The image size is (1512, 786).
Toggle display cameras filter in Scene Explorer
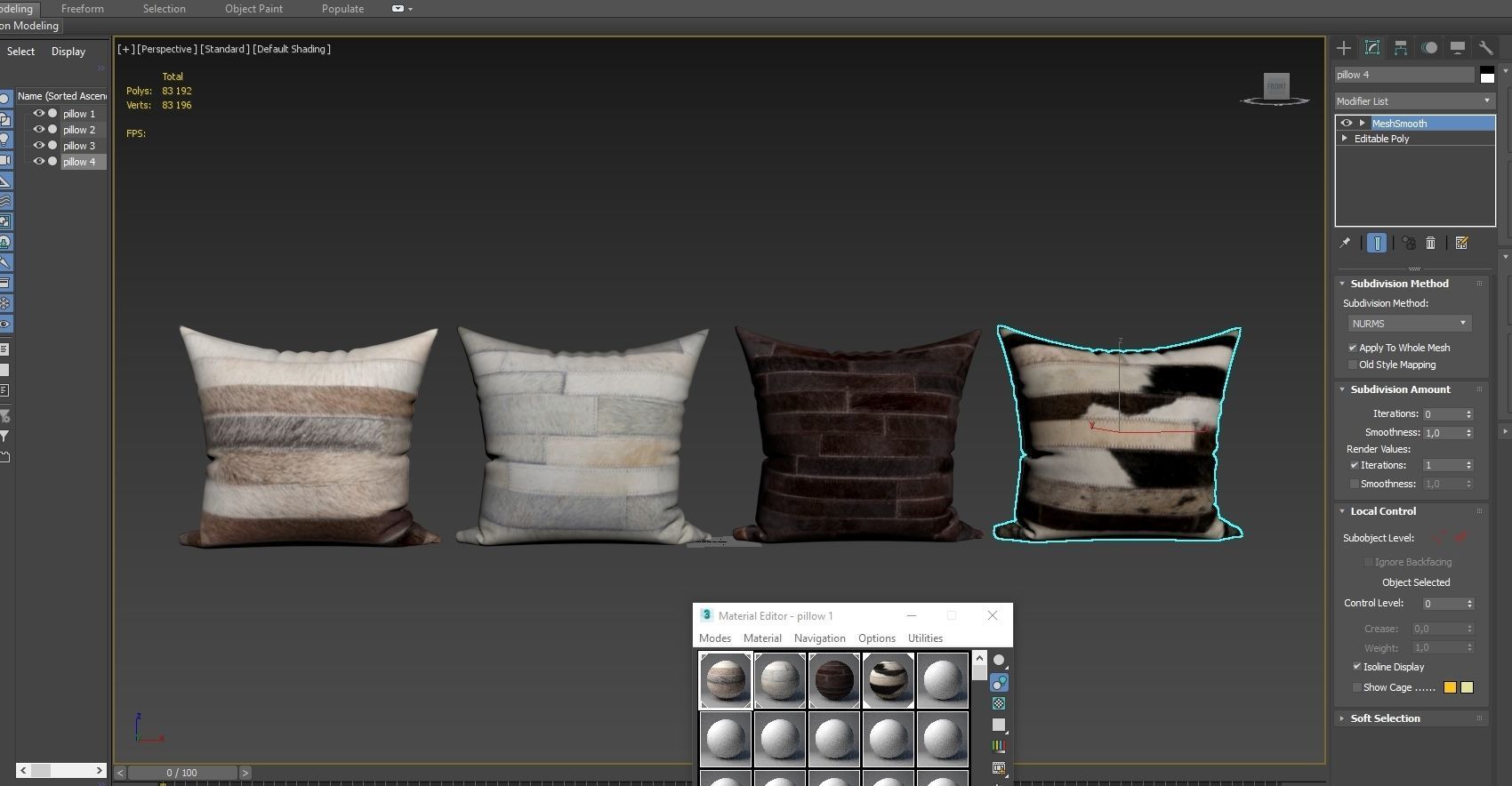(x=5, y=160)
